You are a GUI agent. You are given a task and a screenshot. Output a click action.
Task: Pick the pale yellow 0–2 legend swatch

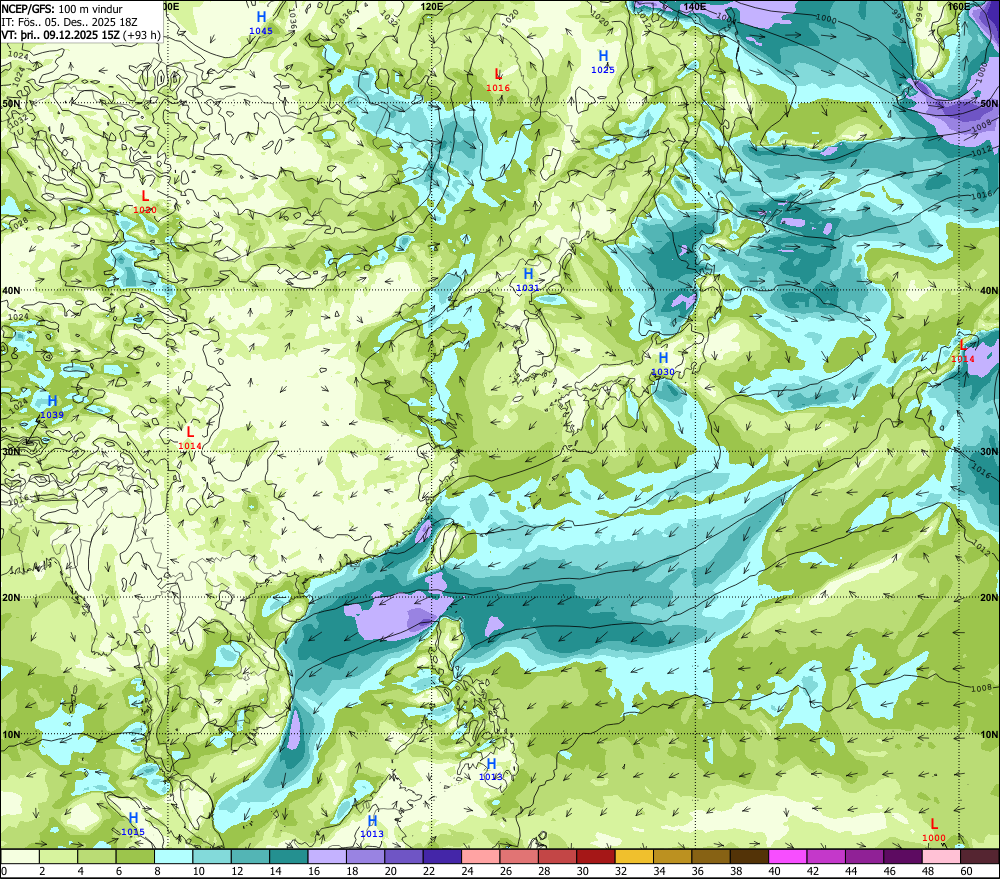tap(20, 856)
